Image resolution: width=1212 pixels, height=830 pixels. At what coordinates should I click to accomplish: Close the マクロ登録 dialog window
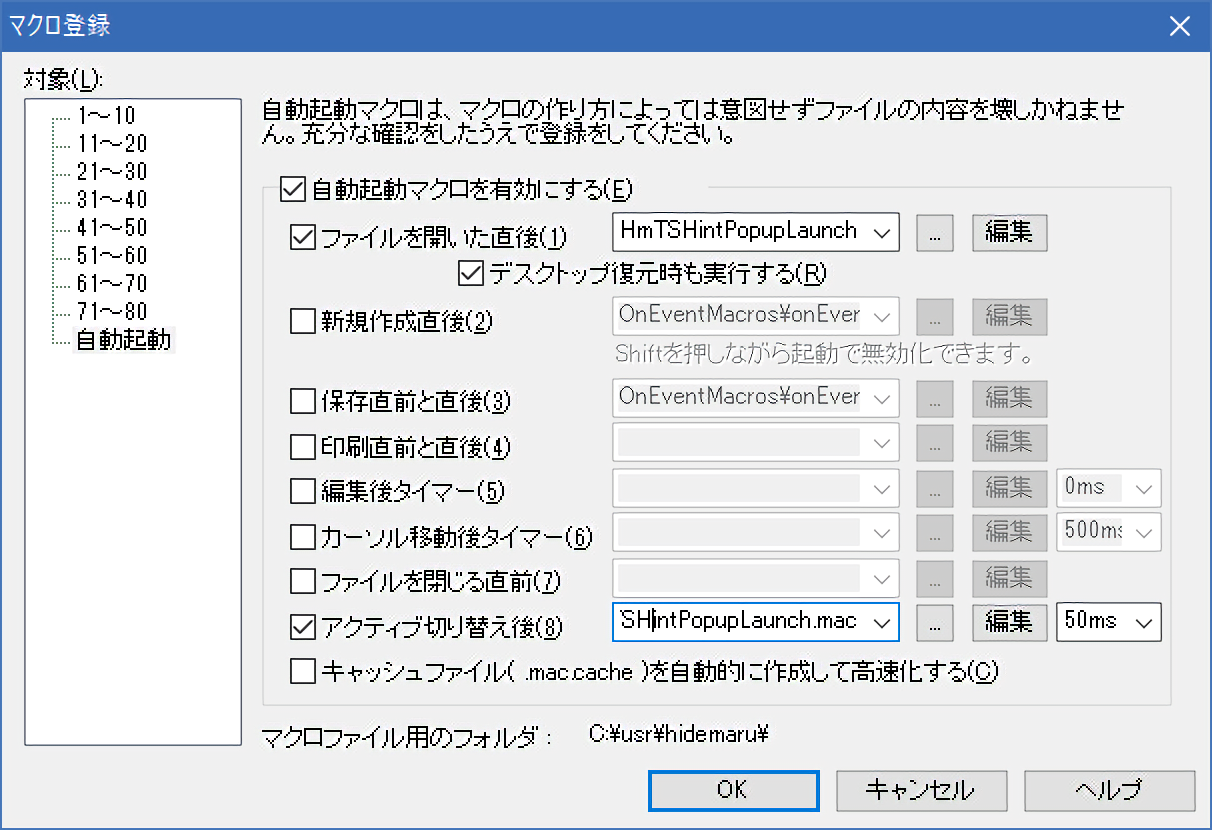coord(1180,25)
